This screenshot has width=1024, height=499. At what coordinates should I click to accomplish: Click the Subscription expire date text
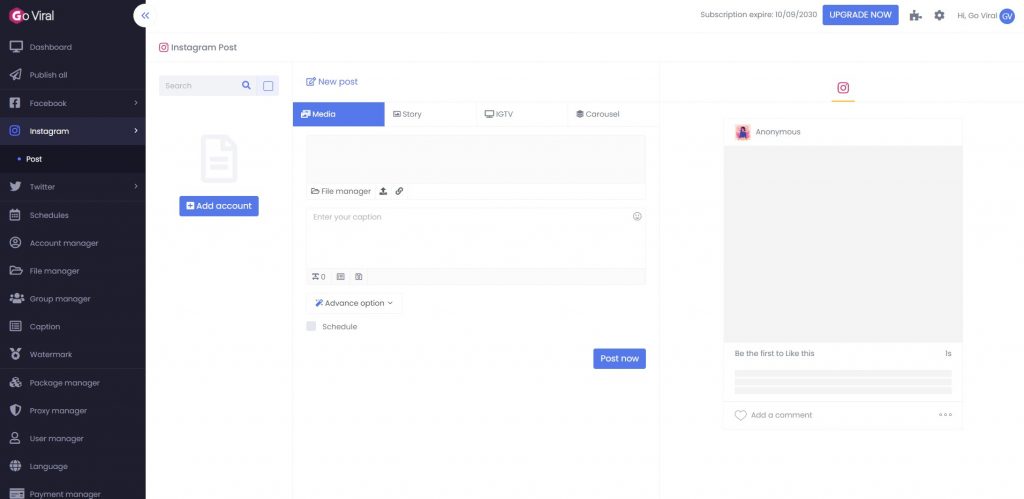point(758,15)
